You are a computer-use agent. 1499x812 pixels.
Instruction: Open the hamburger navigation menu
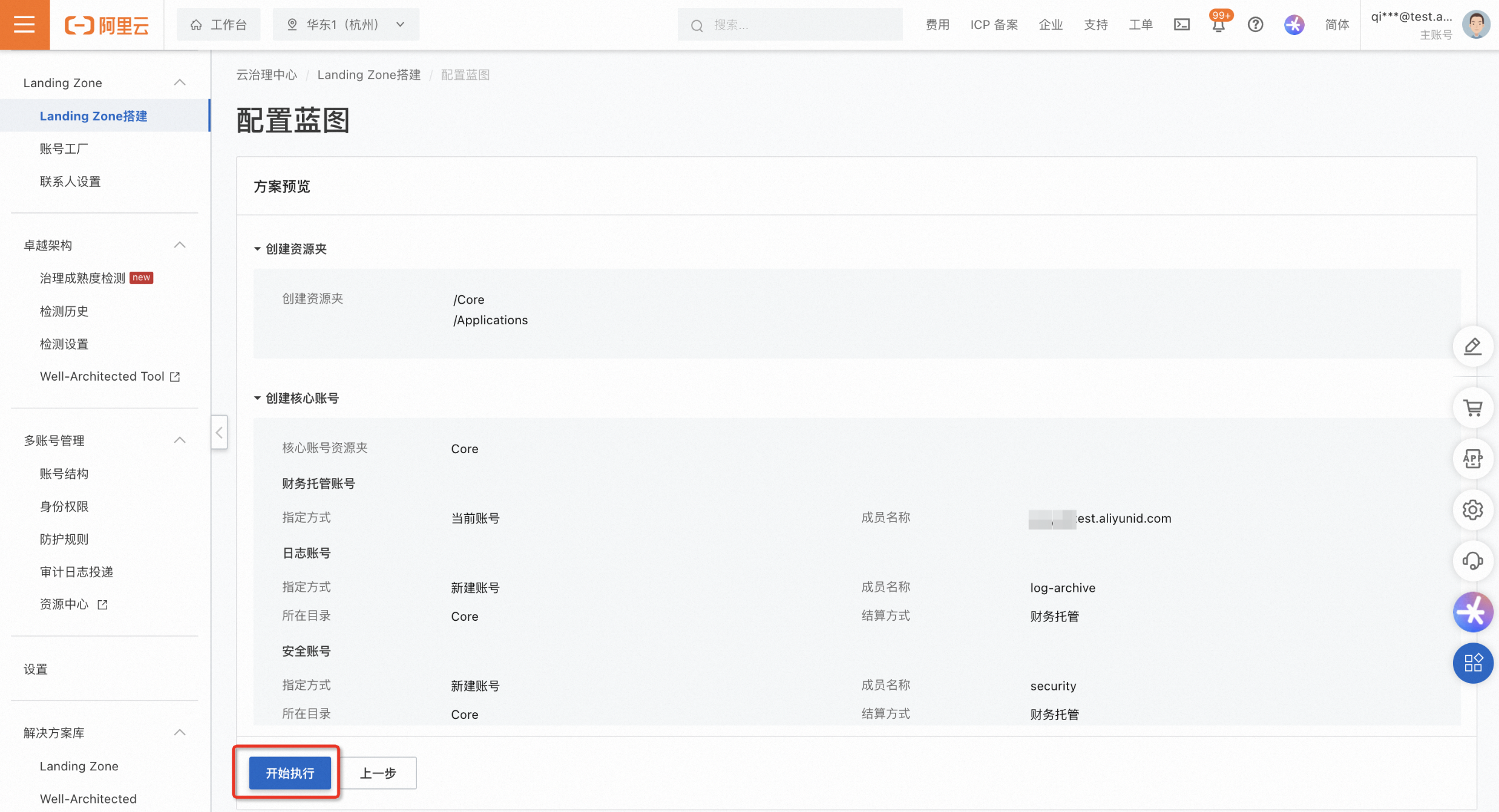pyautogui.click(x=24, y=24)
